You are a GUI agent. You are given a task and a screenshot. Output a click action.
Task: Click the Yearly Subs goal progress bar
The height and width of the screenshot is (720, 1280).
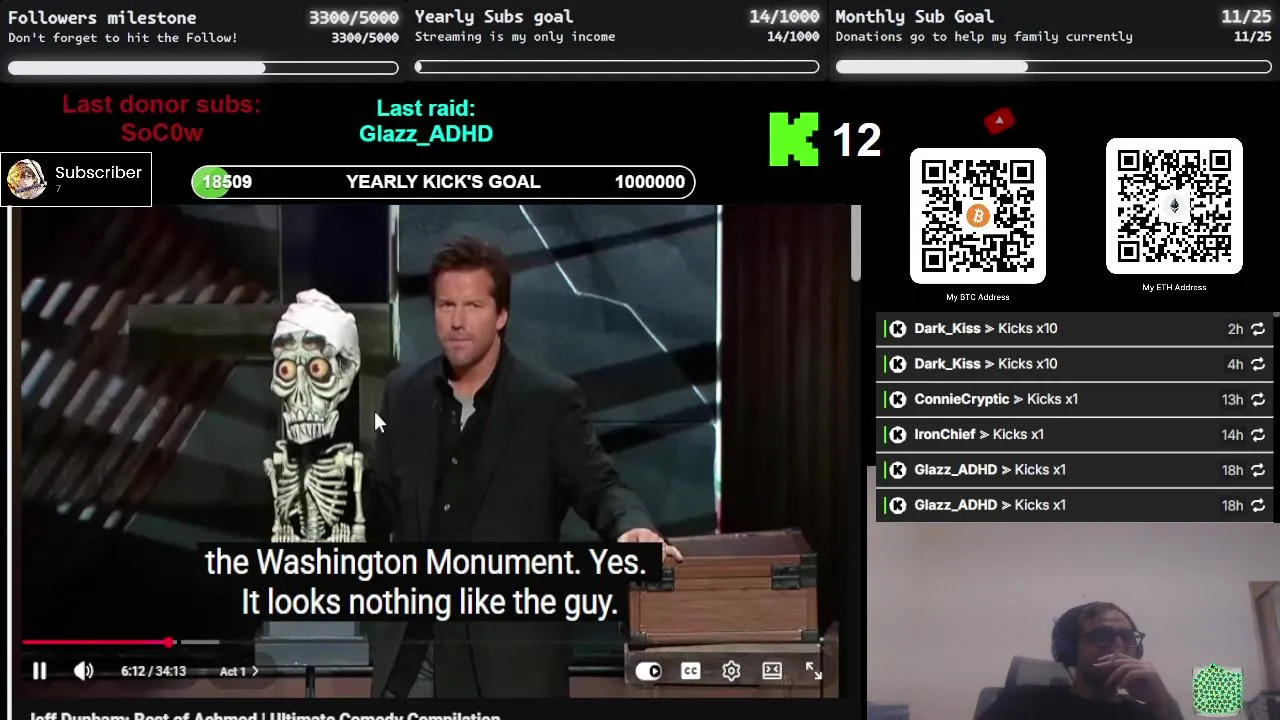pos(617,67)
